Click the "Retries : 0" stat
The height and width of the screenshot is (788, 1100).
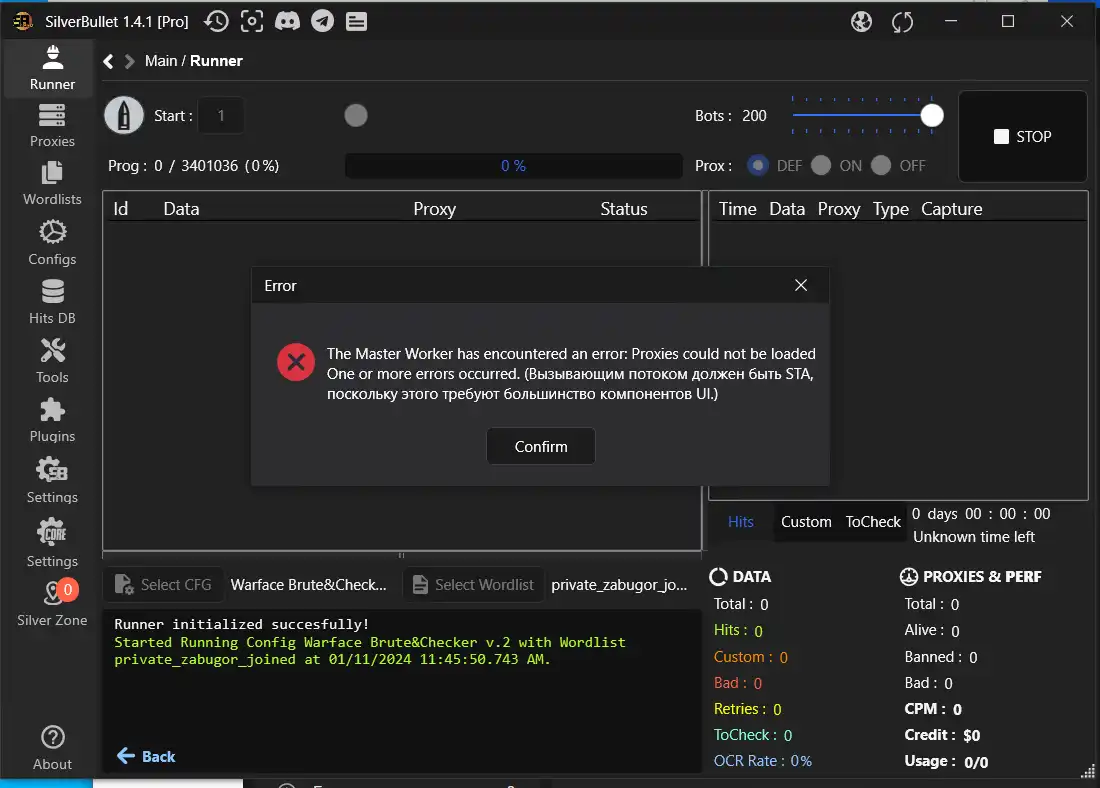(x=747, y=709)
